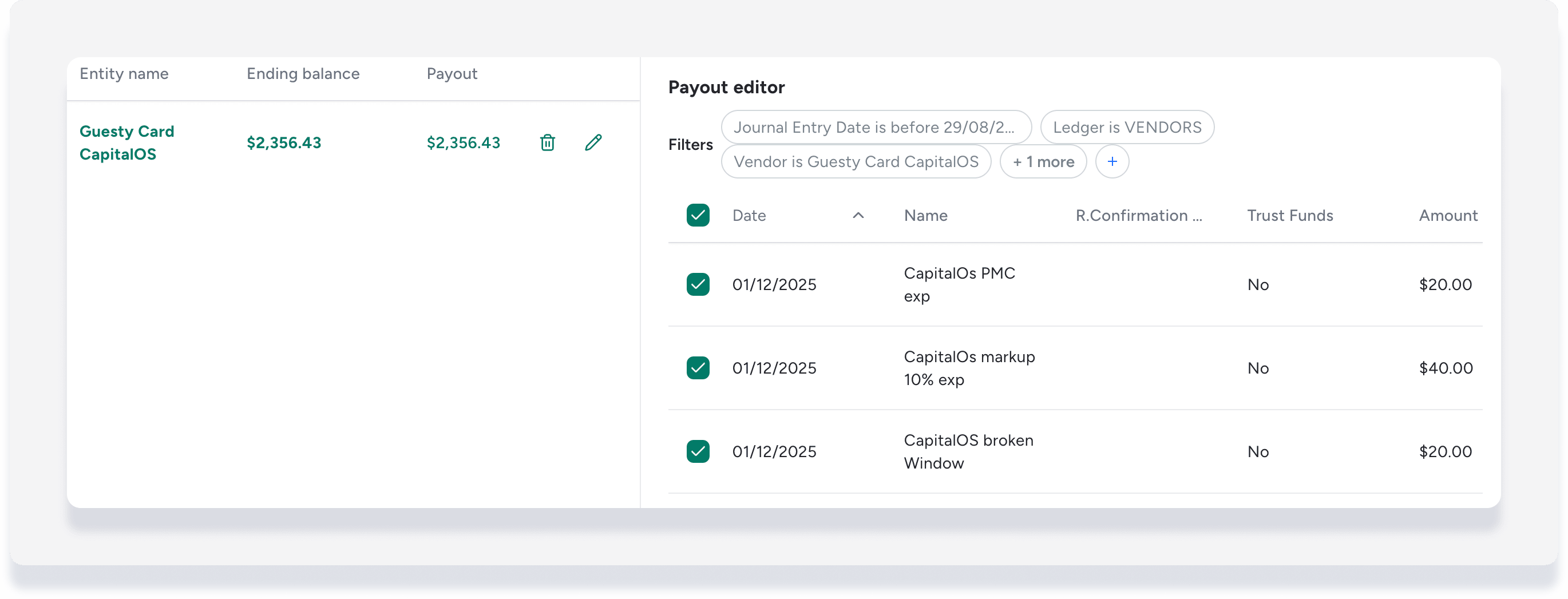
Task: Select Trust Funds 'No' for CapitalOs markup row
Action: (1258, 368)
